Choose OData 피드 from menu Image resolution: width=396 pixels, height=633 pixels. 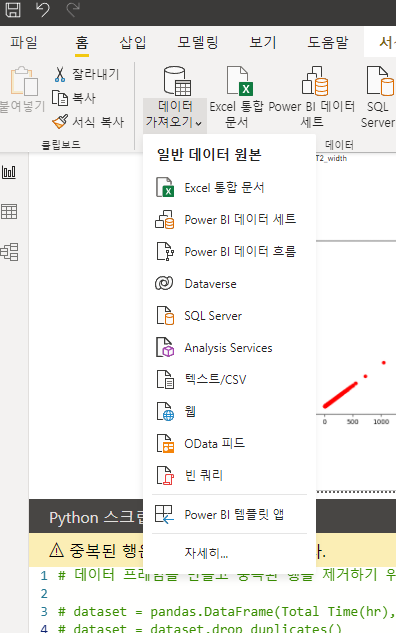pyautogui.click(x=229, y=443)
